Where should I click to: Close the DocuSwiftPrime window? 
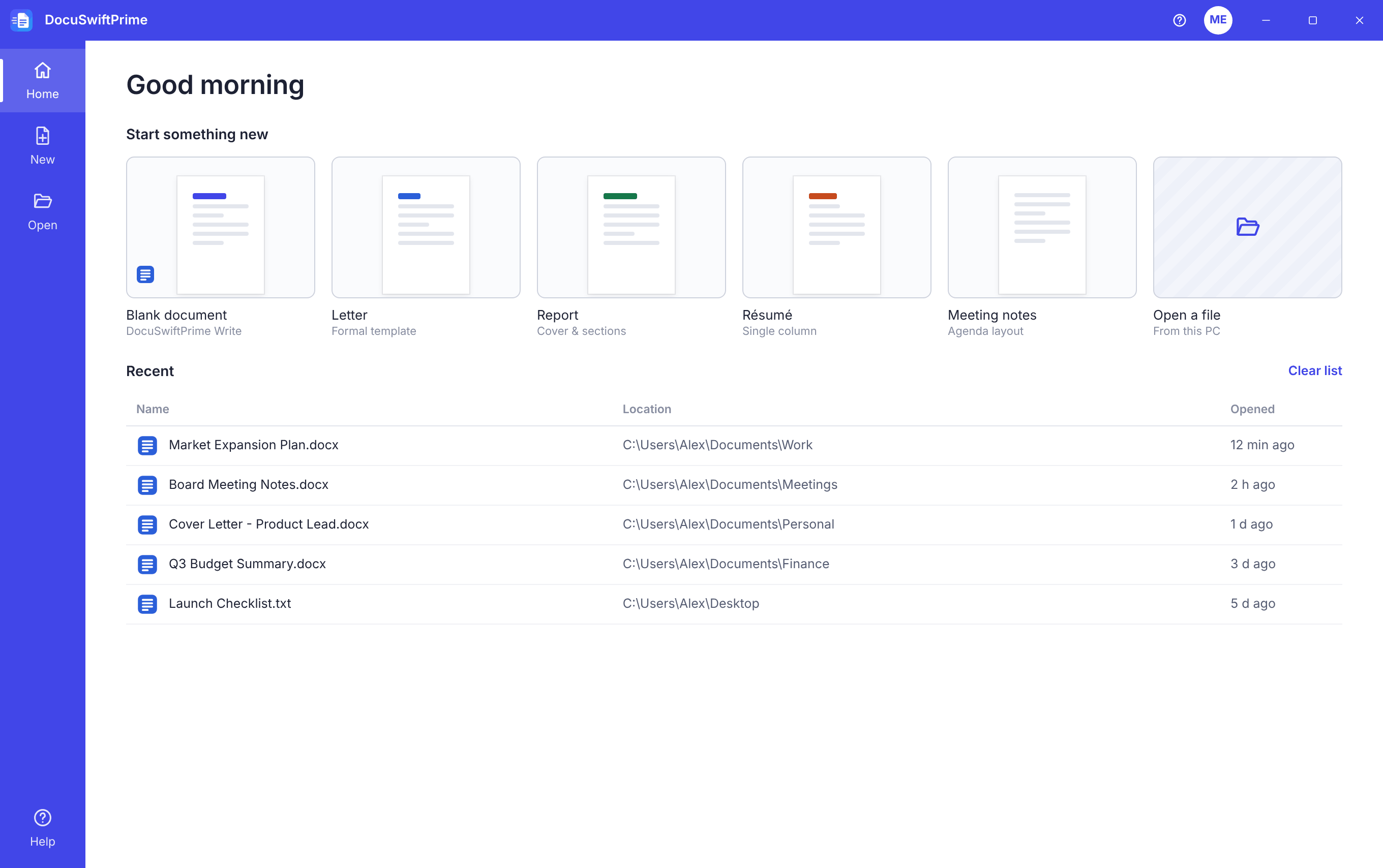tap(1360, 20)
